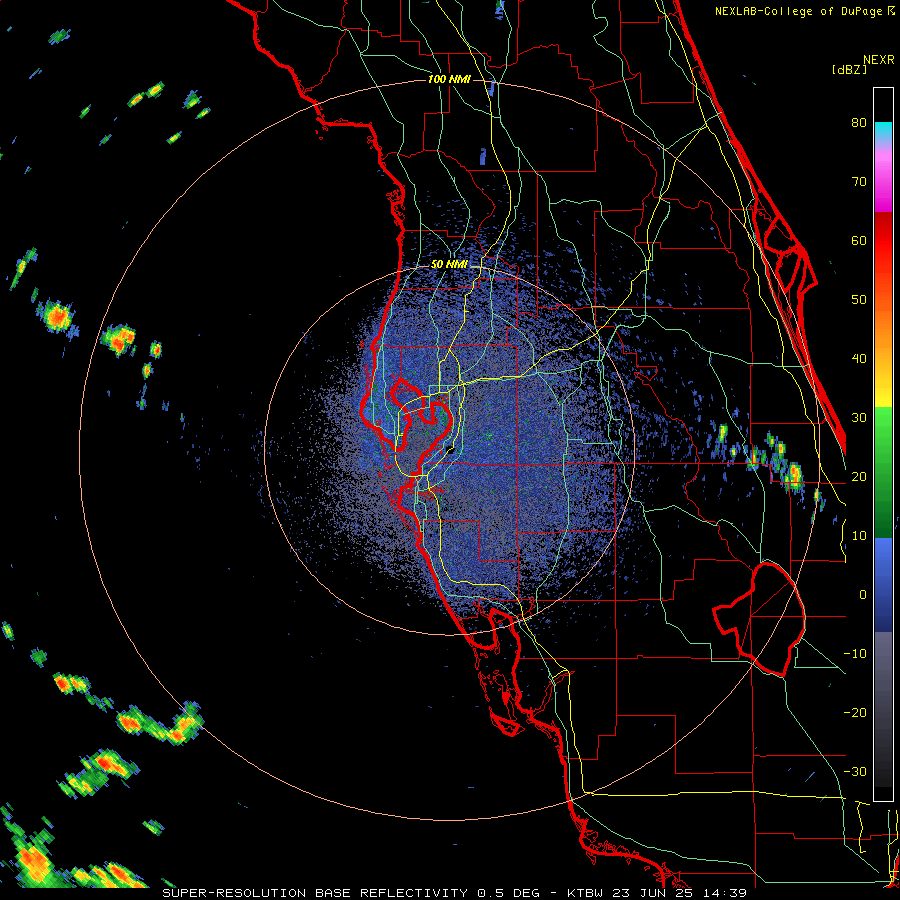The height and width of the screenshot is (900, 900).
Task: Click the NEXR legend title
Action: [x=879, y=60]
